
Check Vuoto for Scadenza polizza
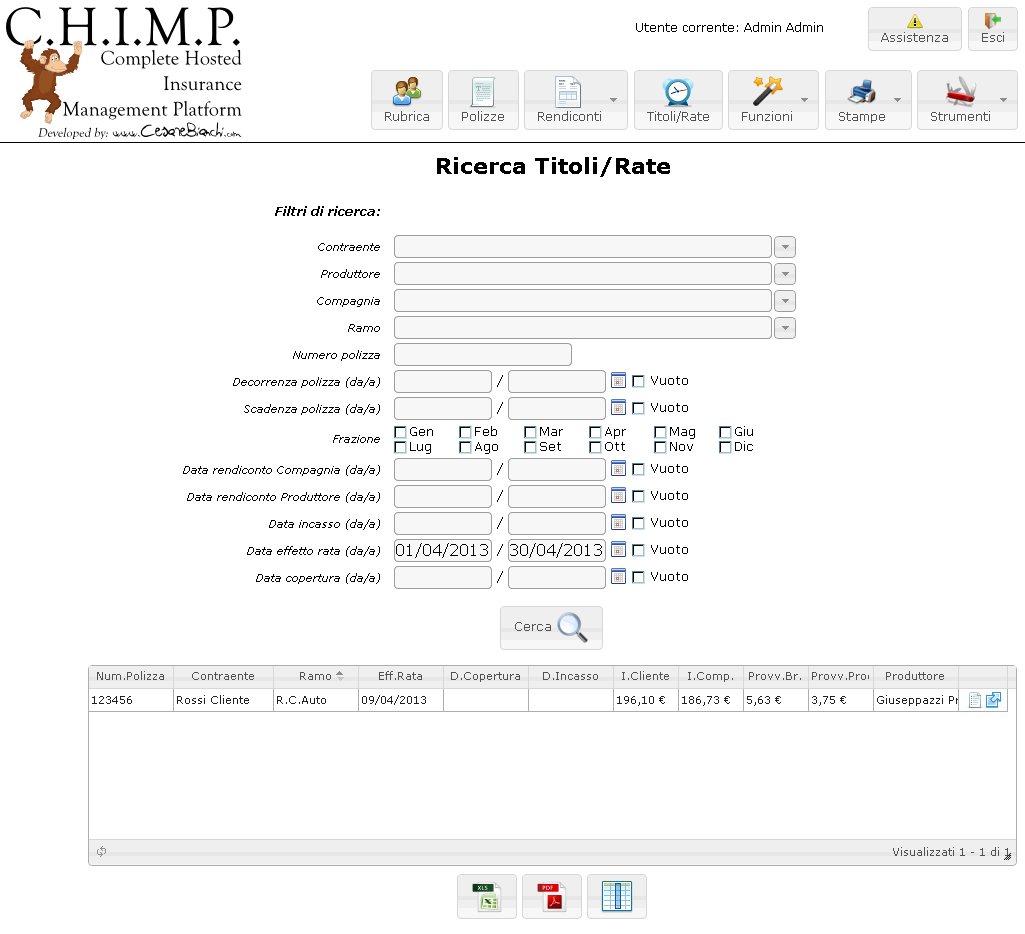[639, 408]
